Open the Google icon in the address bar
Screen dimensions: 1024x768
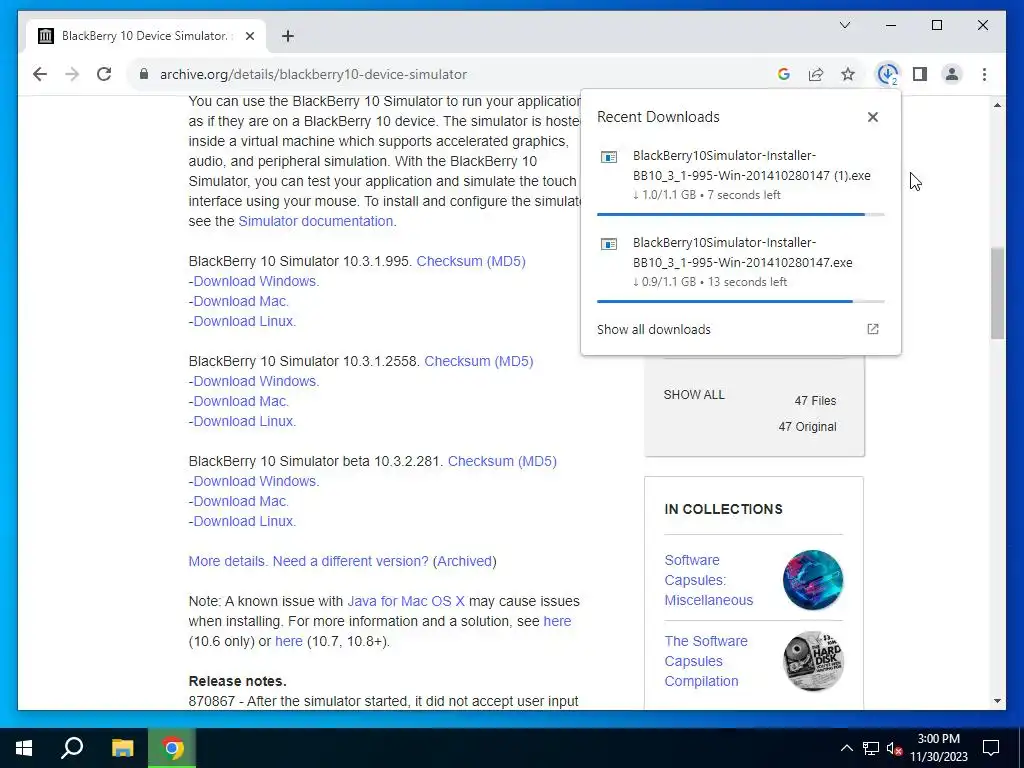coord(784,74)
